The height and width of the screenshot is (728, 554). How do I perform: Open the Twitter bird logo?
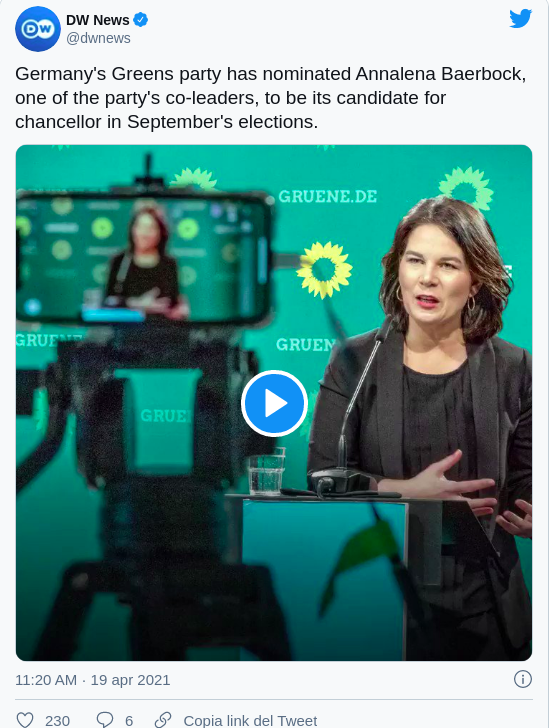tap(521, 19)
